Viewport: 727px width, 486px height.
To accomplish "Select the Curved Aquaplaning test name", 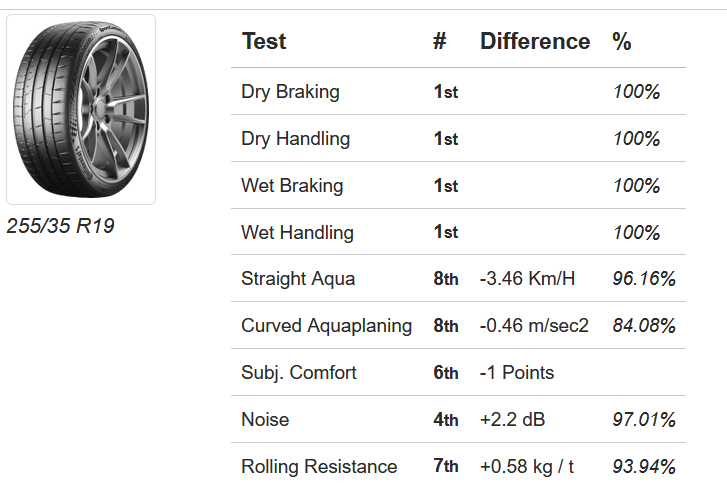I will coord(326,326).
